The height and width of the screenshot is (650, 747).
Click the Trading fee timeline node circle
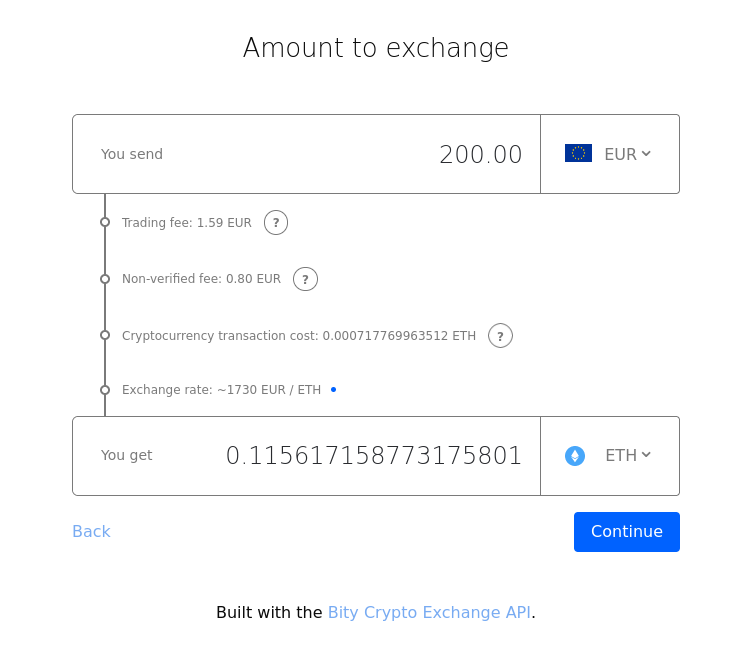tap(105, 222)
